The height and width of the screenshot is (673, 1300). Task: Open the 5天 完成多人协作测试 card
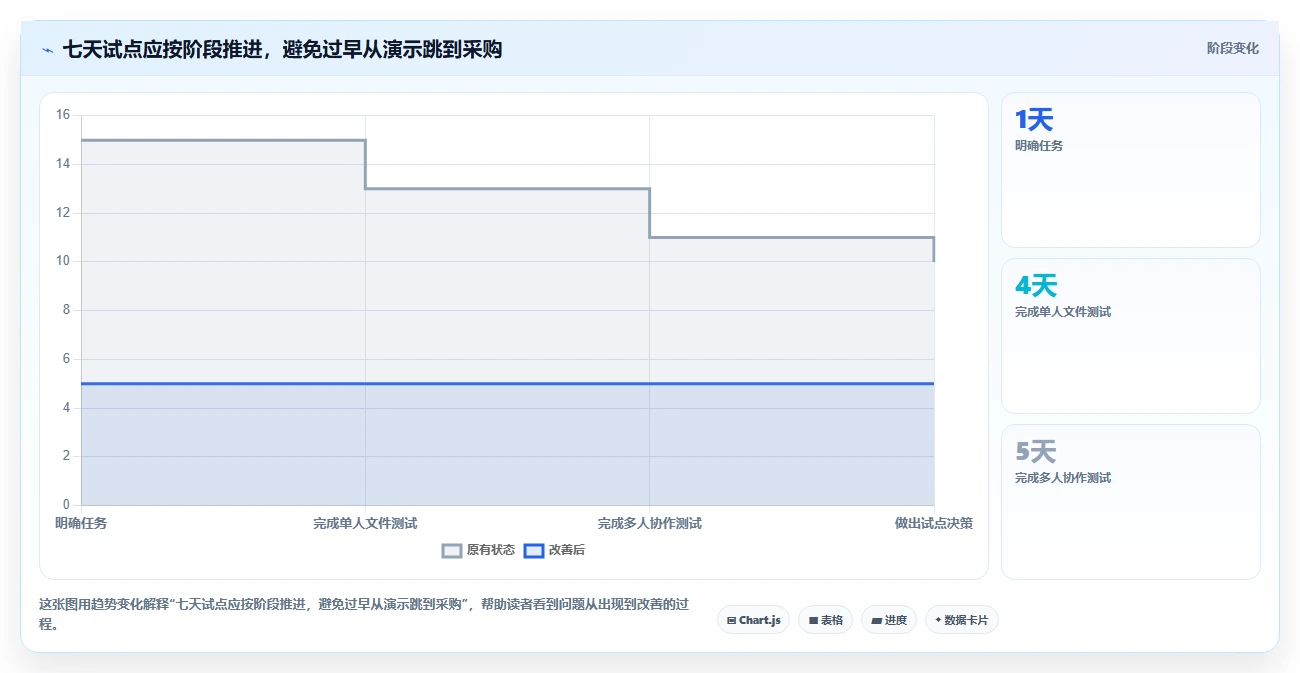pyautogui.click(x=1130, y=502)
